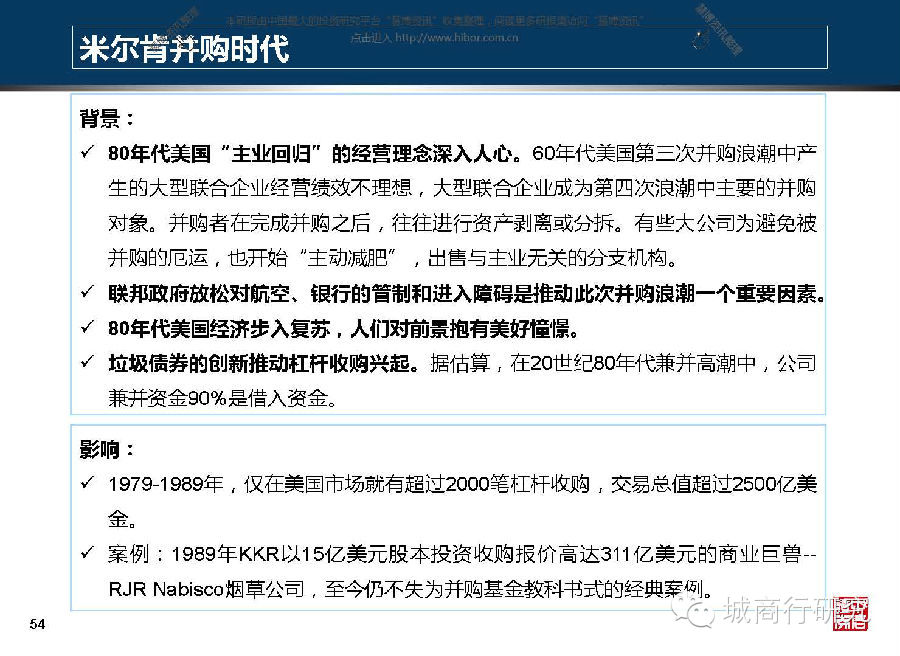Select line starting 并购的厄运，也开始"主动减肥"
The height and width of the screenshot is (656, 900).
(x=393, y=258)
